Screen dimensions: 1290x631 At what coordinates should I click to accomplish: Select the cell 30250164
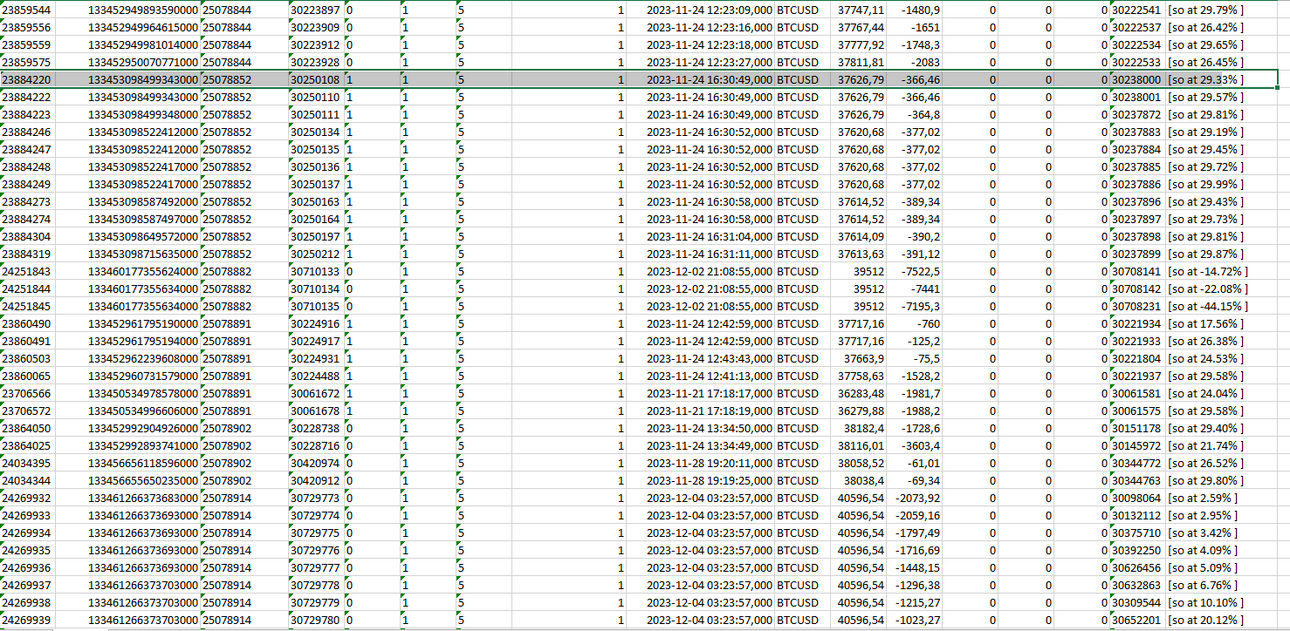[316, 219]
